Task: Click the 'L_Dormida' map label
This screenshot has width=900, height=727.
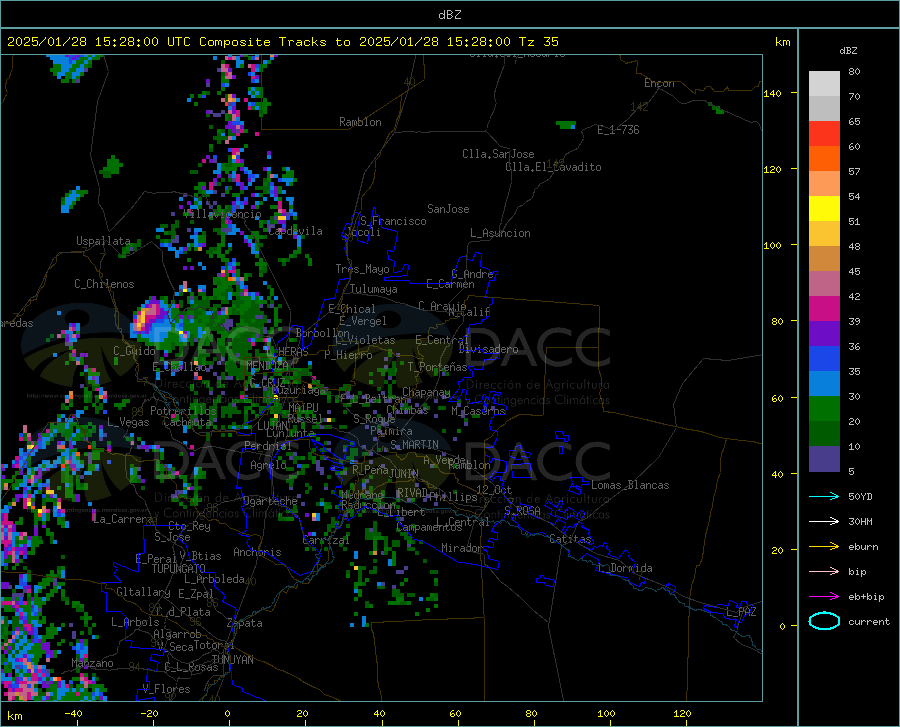Action: 625,568
